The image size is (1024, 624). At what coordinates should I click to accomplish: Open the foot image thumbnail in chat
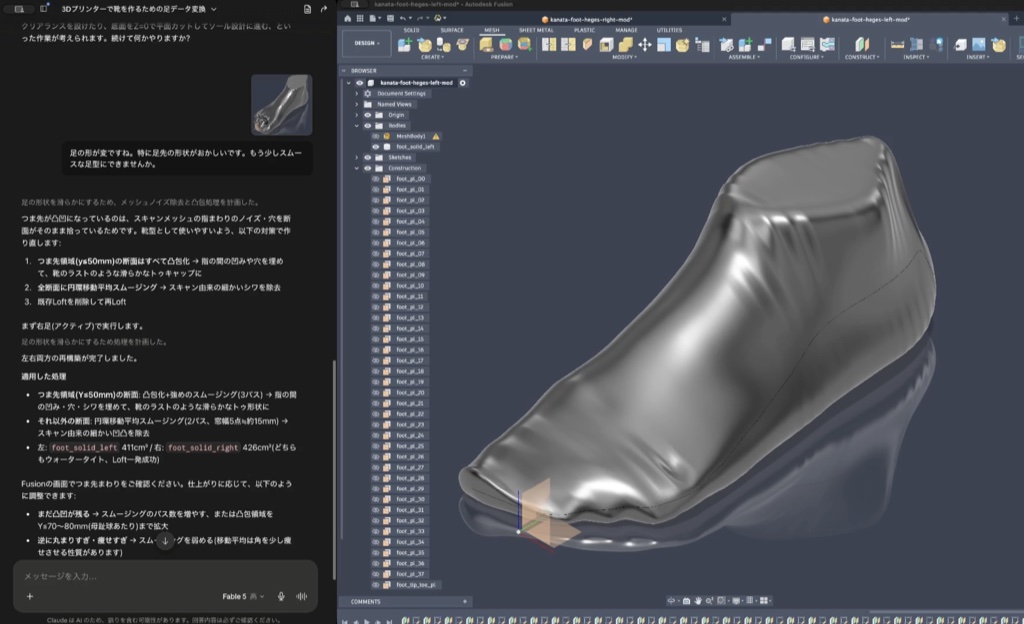(x=281, y=104)
